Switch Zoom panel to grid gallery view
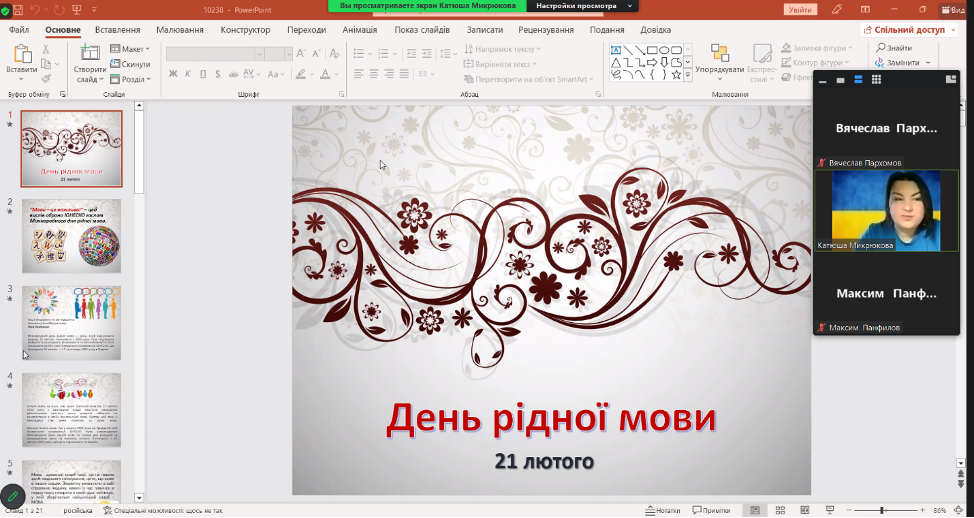Image resolution: width=974 pixels, height=518 pixels. point(876,80)
